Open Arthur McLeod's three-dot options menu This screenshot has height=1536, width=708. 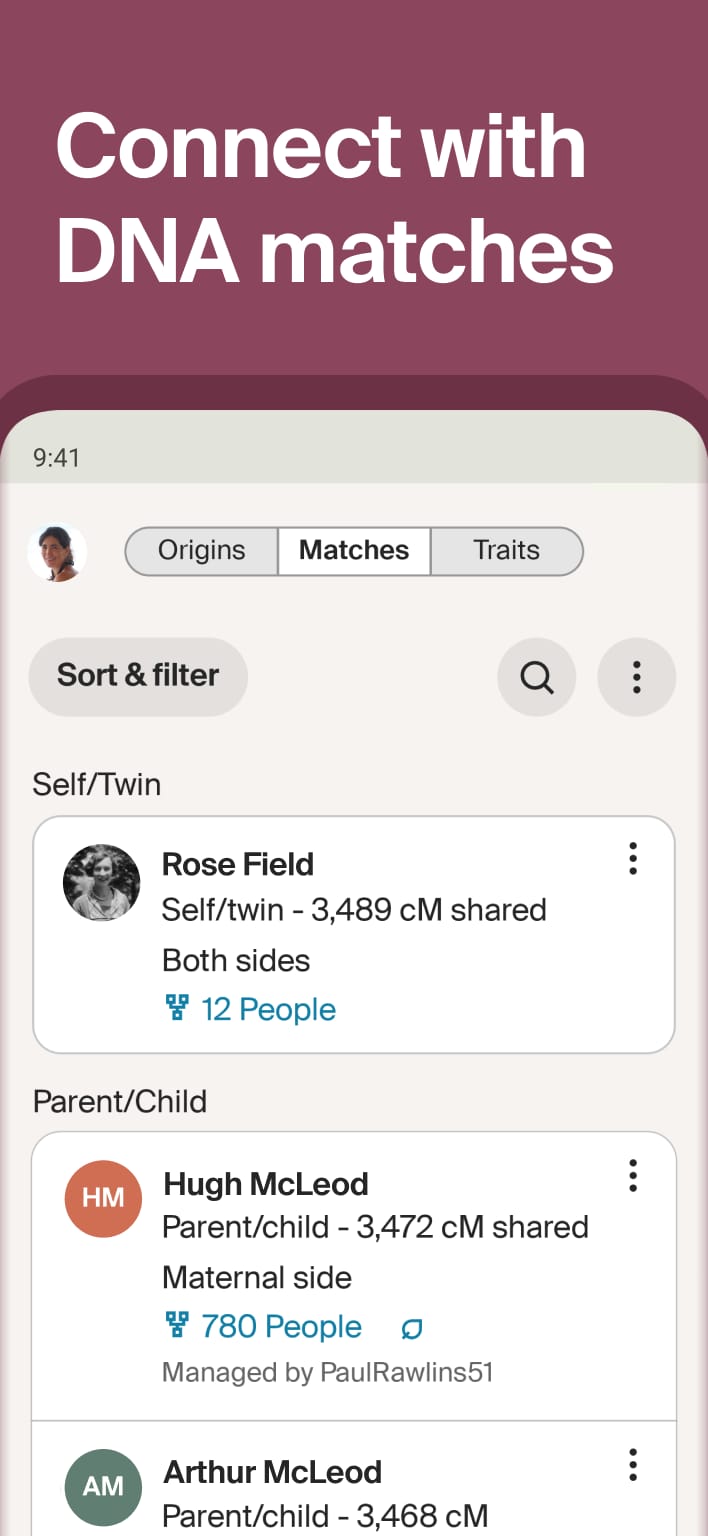pyautogui.click(x=633, y=1465)
